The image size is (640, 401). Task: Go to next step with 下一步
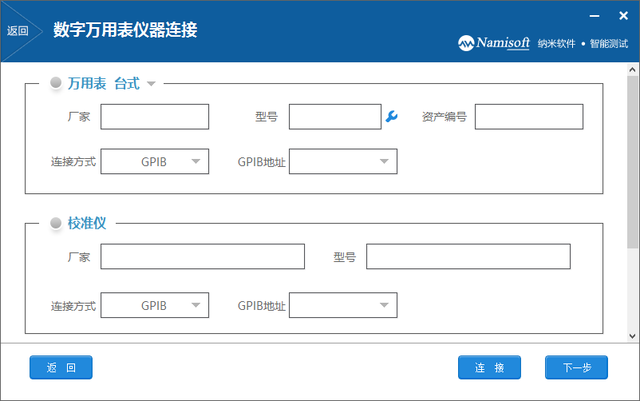tap(576, 368)
